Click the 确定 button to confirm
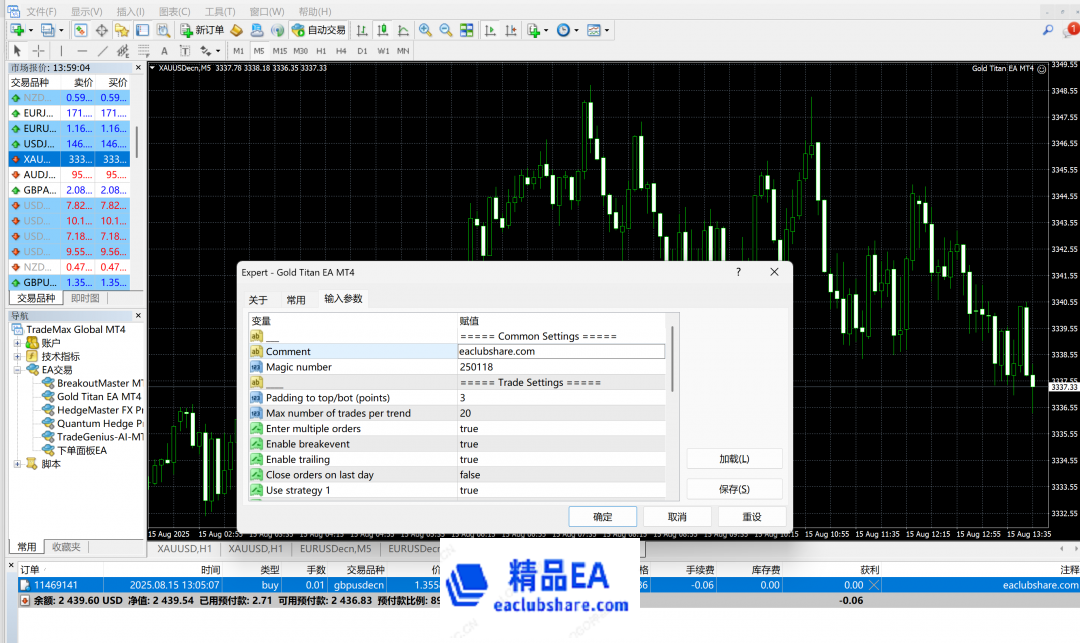Image resolution: width=1080 pixels, height=643 pixels. [x=602, y=517]
